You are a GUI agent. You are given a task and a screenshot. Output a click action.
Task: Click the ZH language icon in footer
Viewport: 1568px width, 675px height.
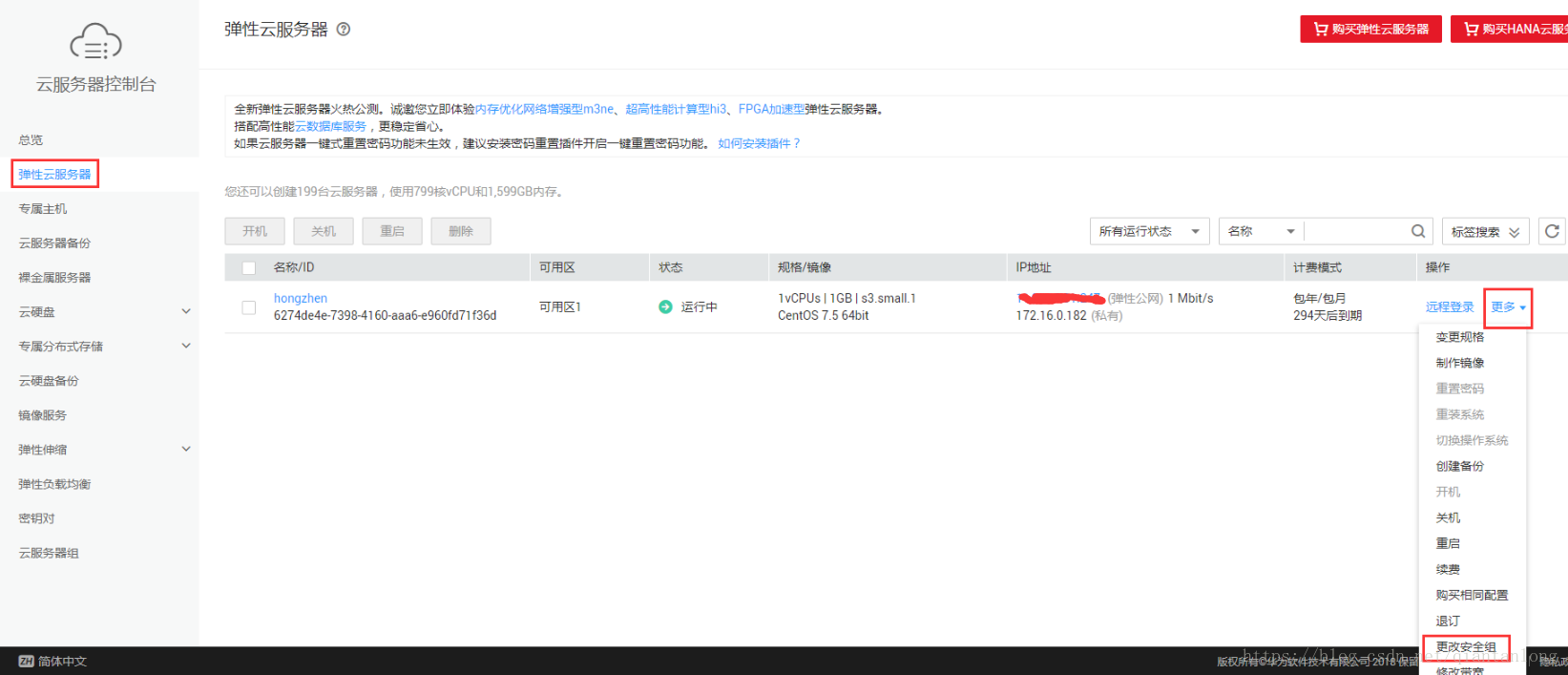(x=27, y=661)
